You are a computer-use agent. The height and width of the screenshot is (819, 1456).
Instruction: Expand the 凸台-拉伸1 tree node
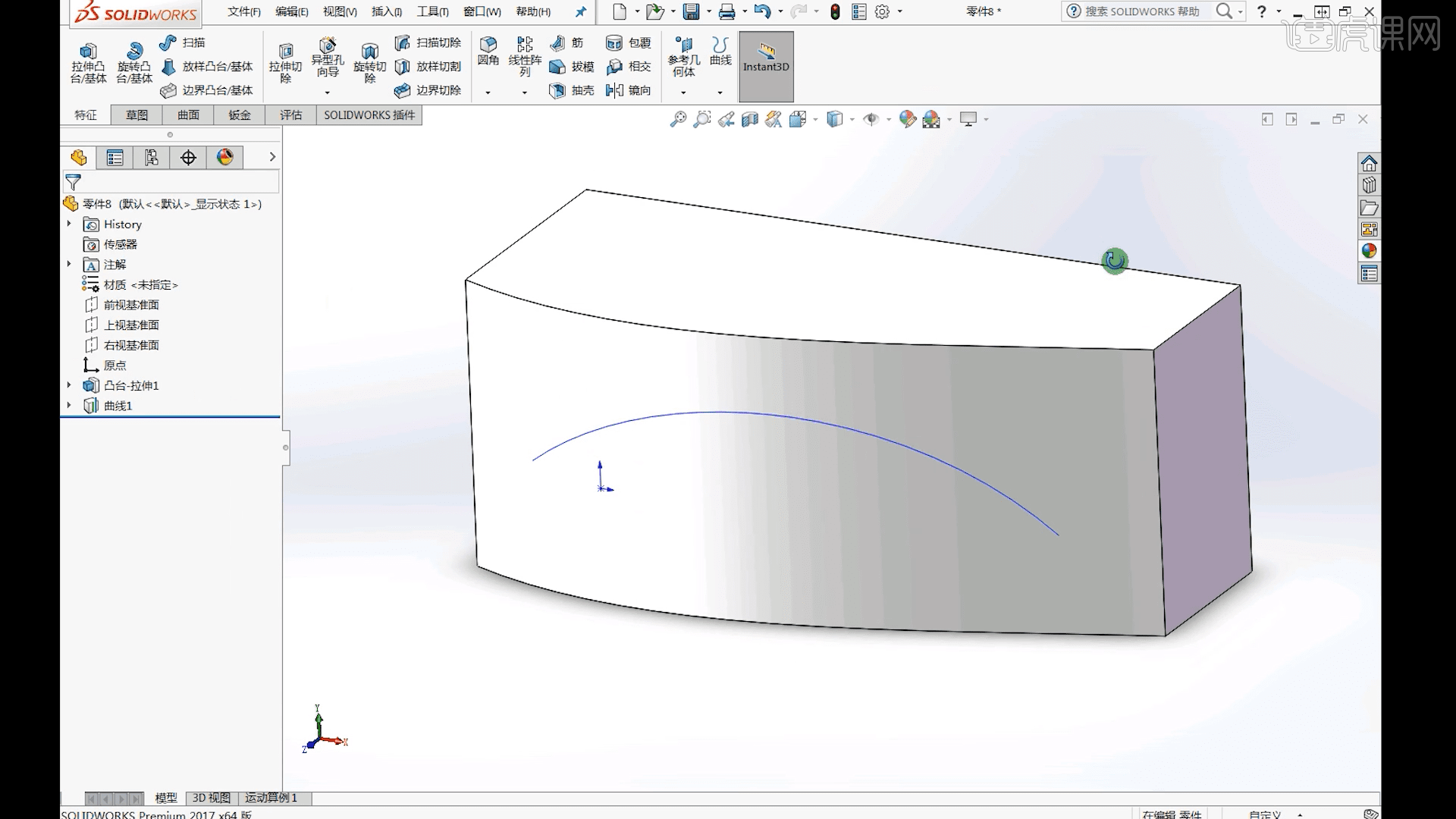coord(70,385)
